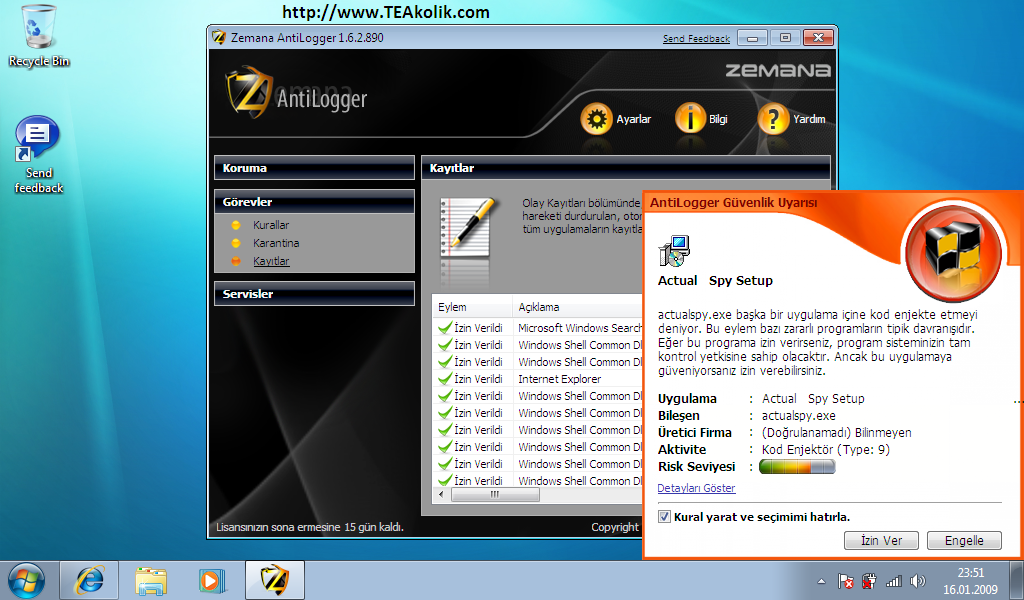Open Karantina in the Görevler list
The width and height of the screenshot is (1024, 600).
pos(276,243)
